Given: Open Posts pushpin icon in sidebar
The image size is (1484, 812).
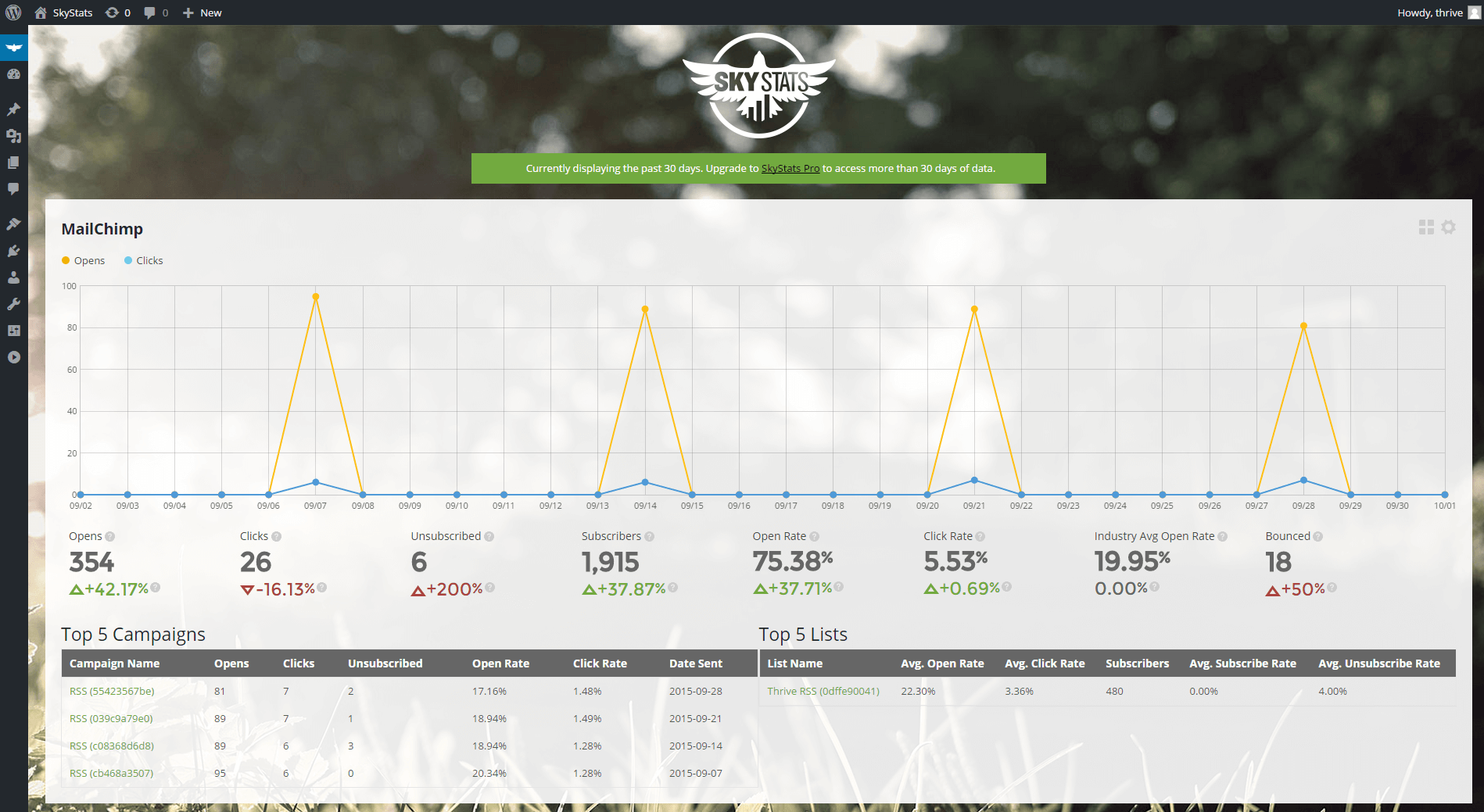Looking at the screenshot, I should 13,109.
